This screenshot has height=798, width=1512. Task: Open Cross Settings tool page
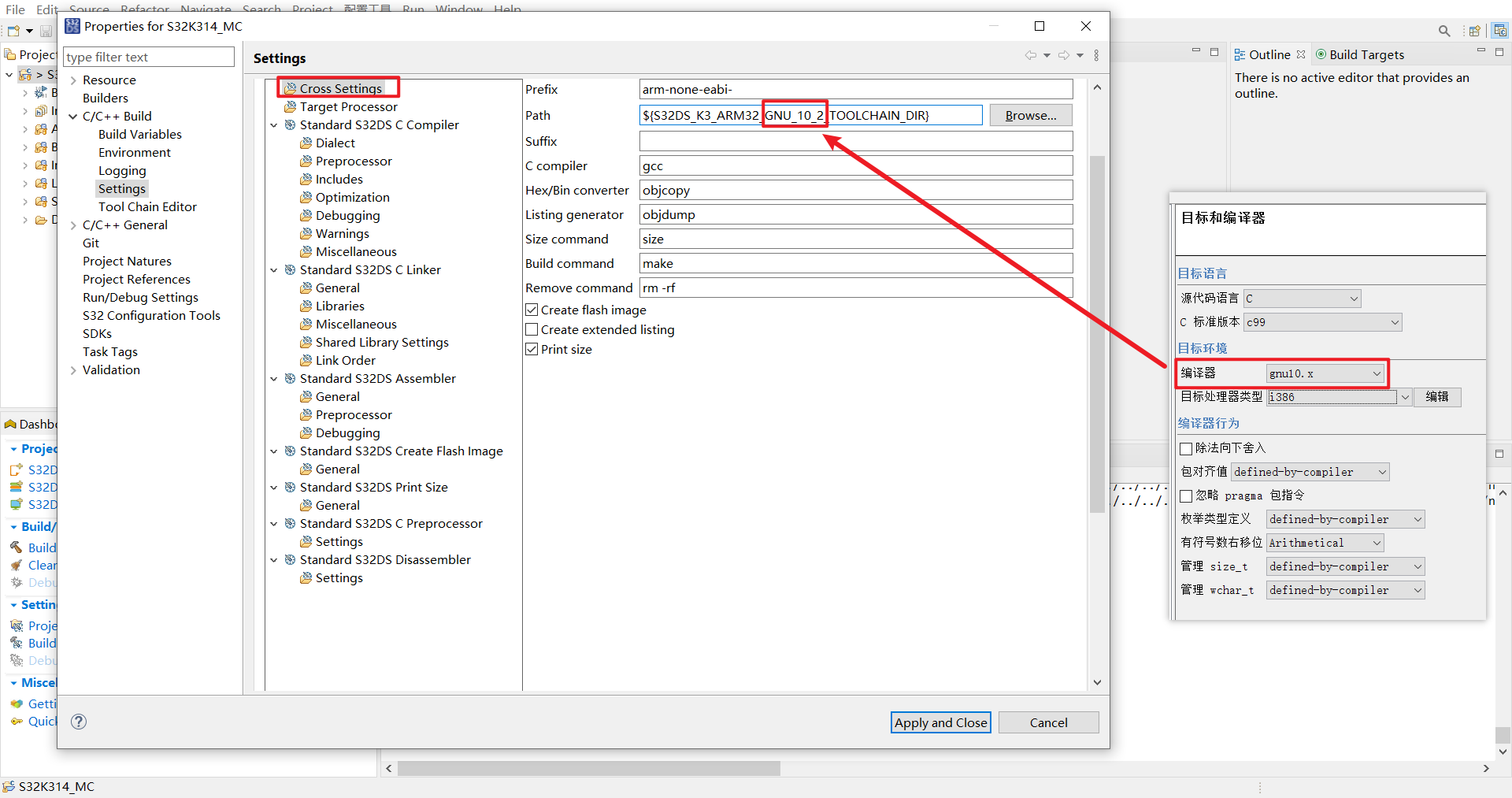340,88
